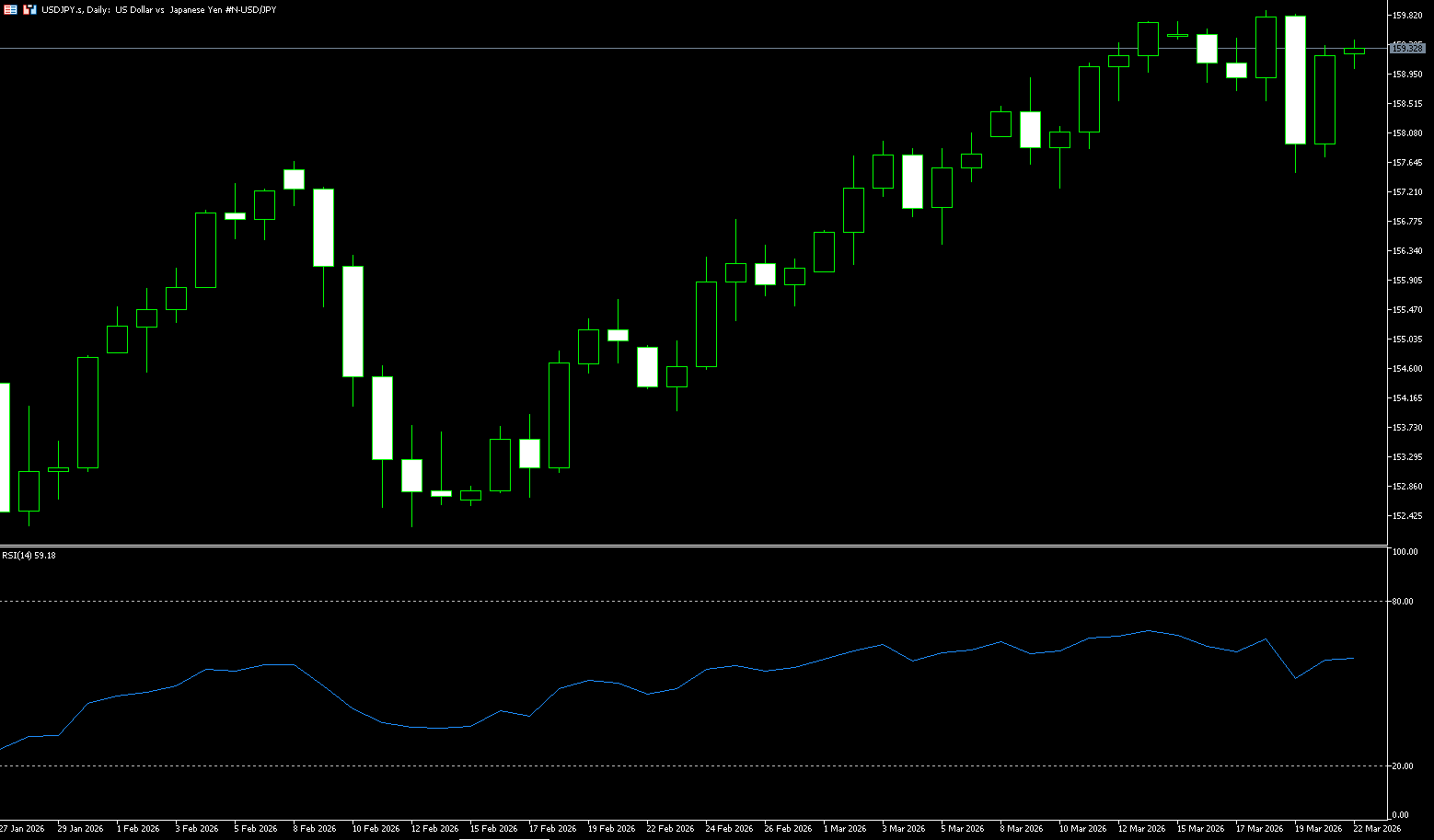Click the 27 Jan 2026 date label
1434x840 pixels.
tap(22, 829)
